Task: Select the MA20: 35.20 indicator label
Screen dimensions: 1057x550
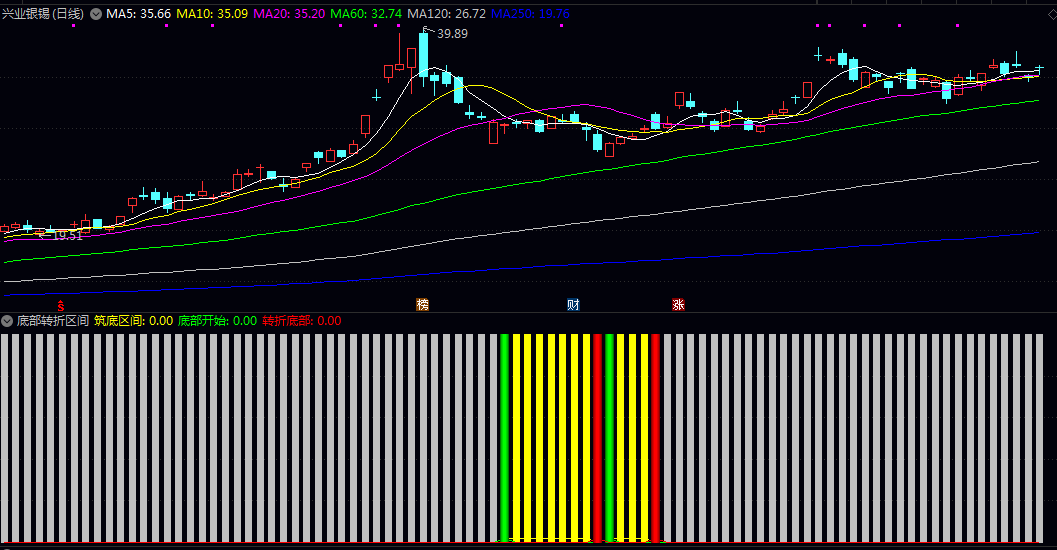Action: 289,13
